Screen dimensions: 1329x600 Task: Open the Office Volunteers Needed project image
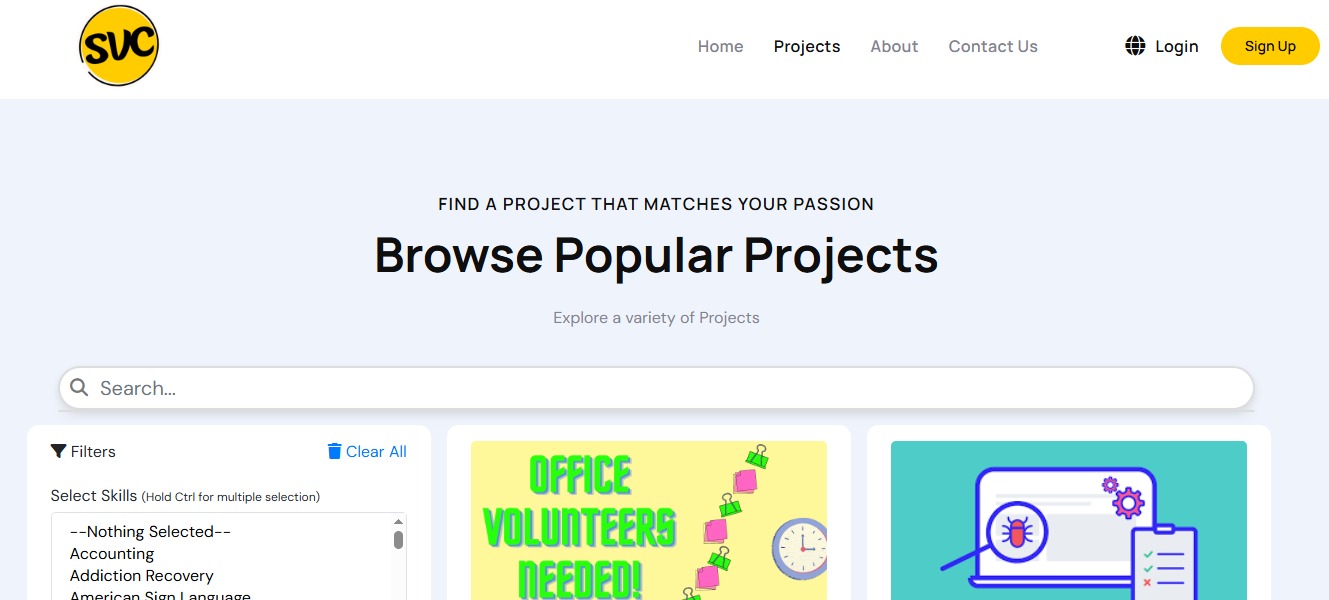click(649, 520)
